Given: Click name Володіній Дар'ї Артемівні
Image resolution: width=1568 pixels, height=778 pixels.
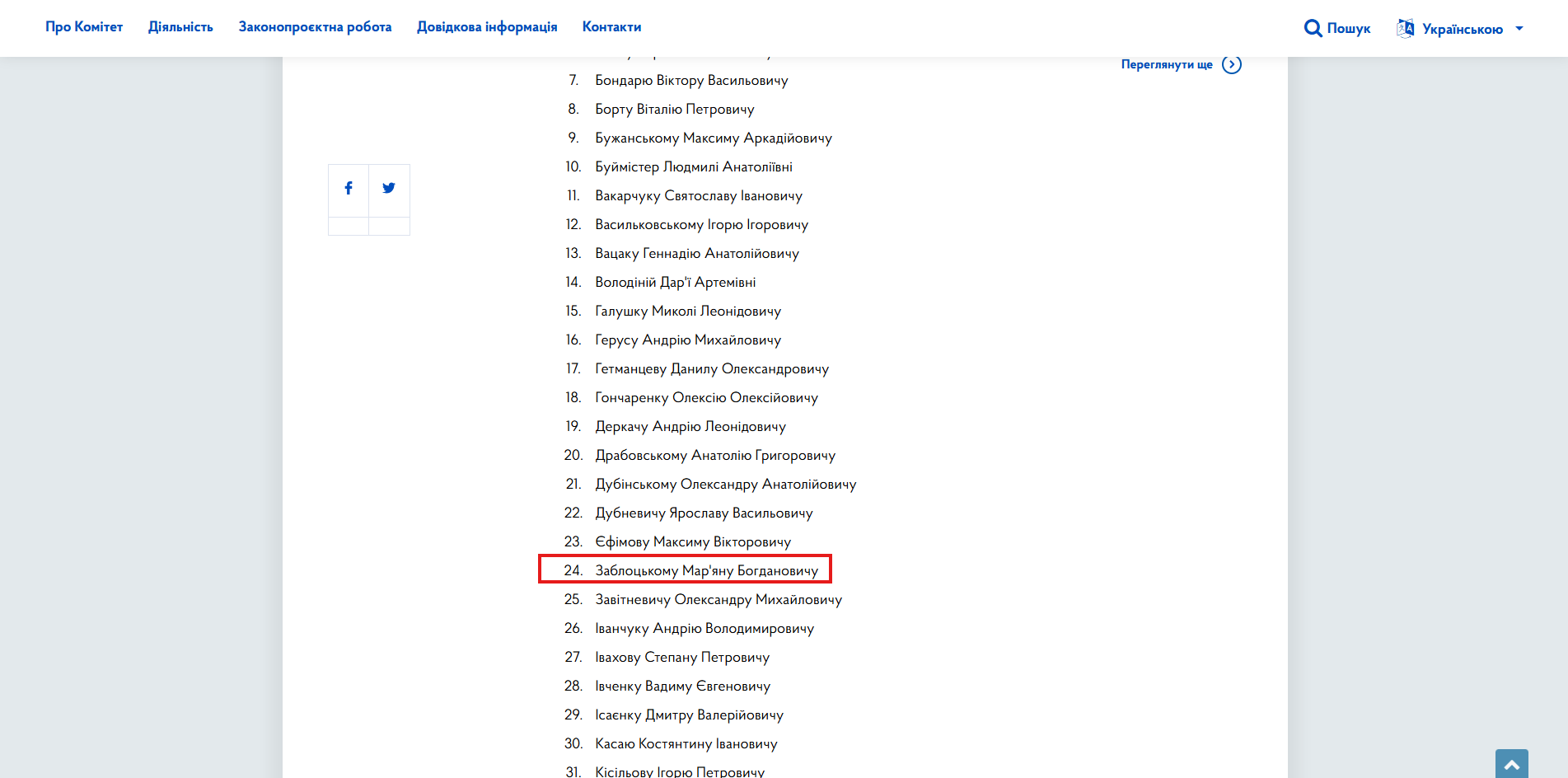Looking at the screenshot, I should click(676, 283).
